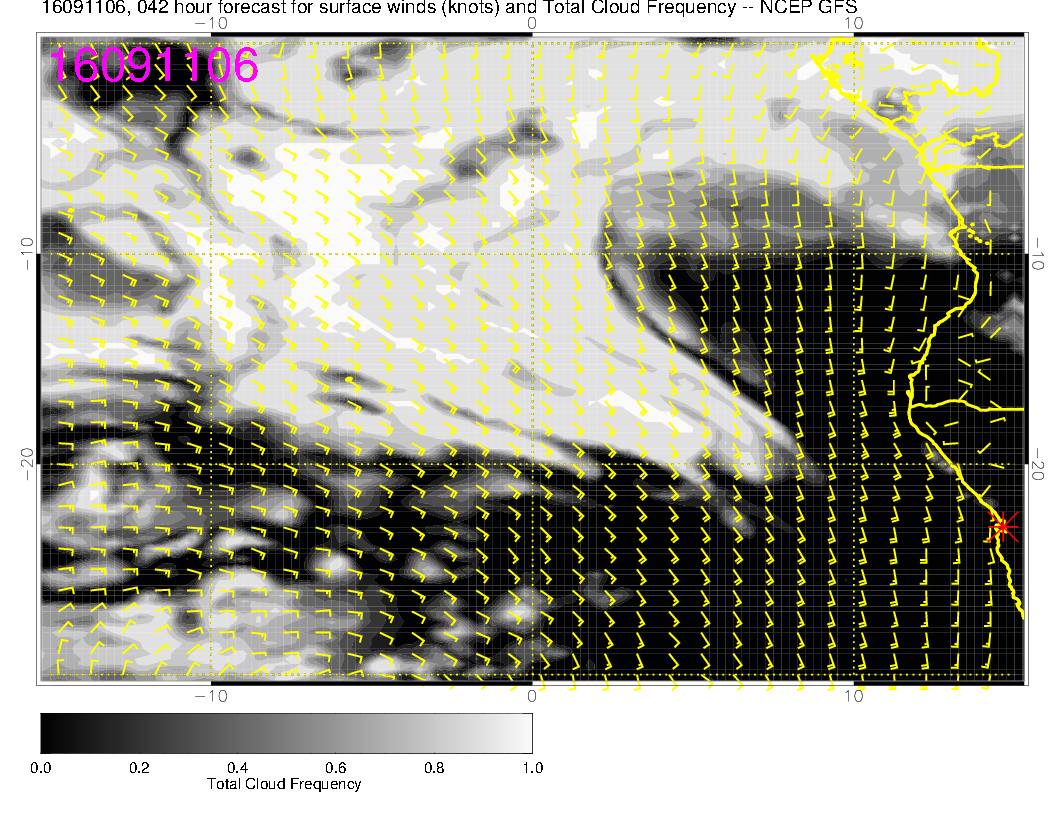
Task: Click the red star marker on the coastline
Action: [x=1002, y=526]
